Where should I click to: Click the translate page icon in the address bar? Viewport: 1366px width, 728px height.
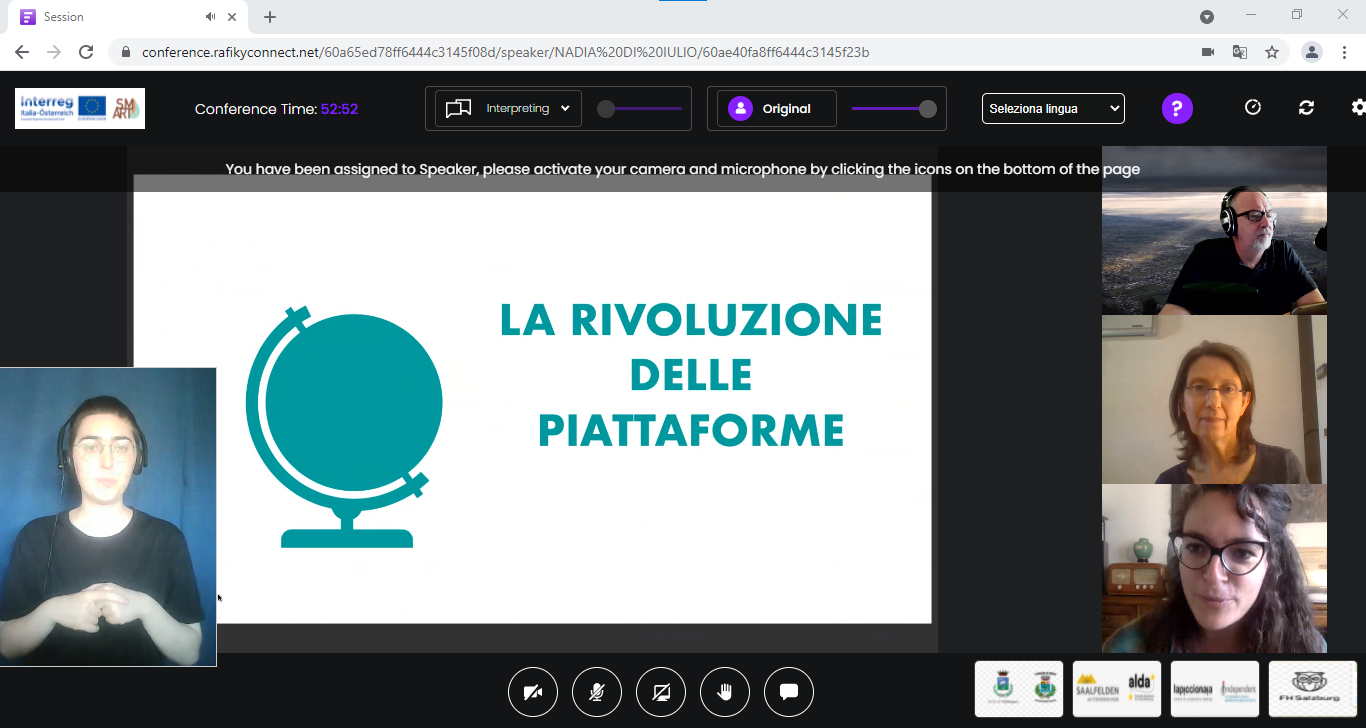[x=1240, y=52]
